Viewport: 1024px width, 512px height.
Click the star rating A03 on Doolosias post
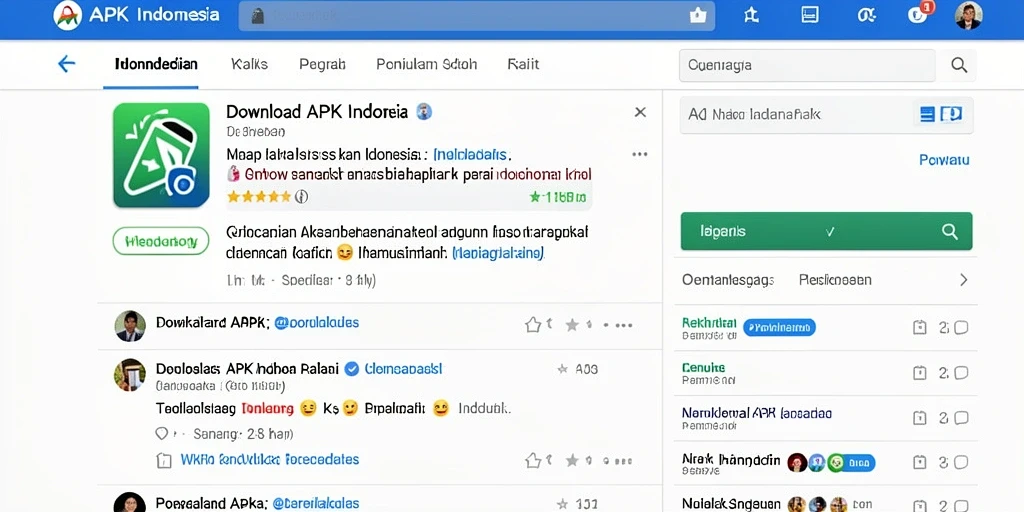coord(577,369)
